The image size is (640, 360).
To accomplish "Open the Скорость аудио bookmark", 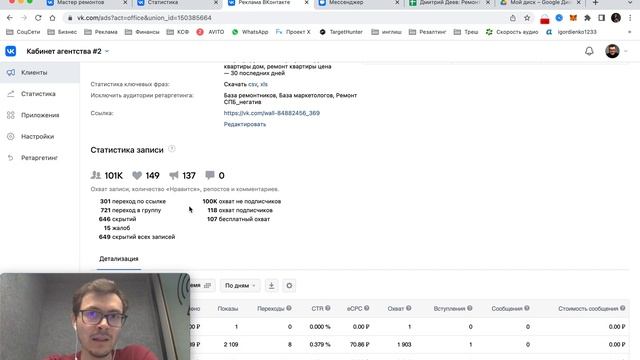I will (x=512, y=32).
